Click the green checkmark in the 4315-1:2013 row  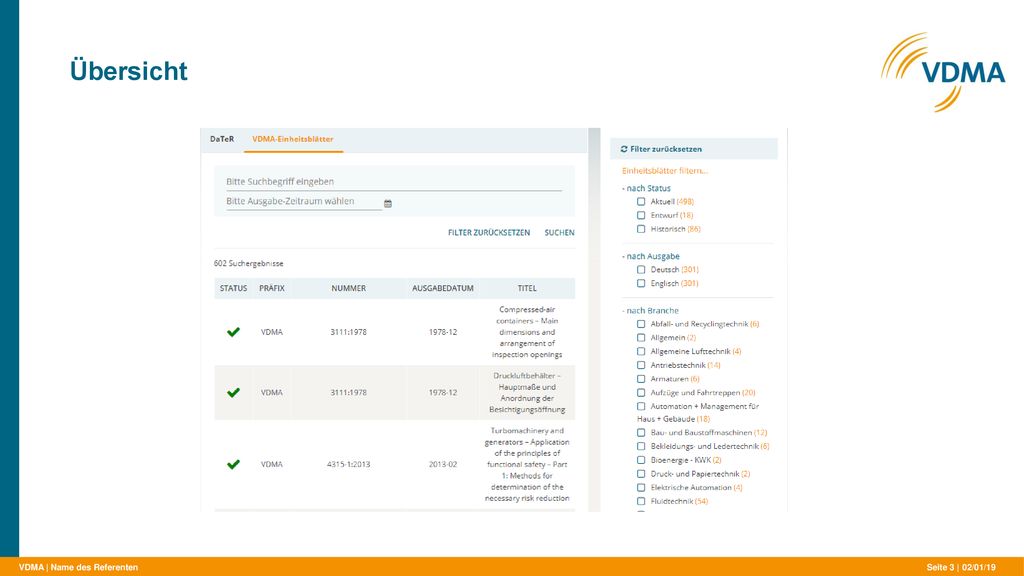pos(233,464)
